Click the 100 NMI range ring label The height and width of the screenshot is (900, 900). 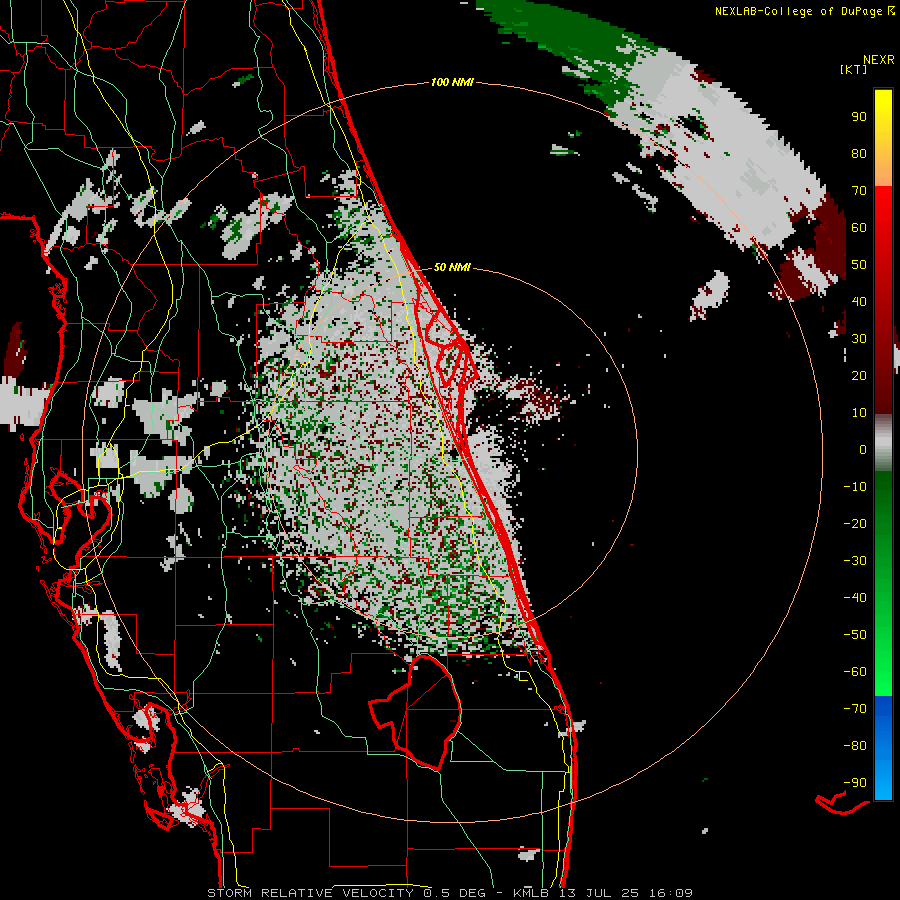point(452,83)
